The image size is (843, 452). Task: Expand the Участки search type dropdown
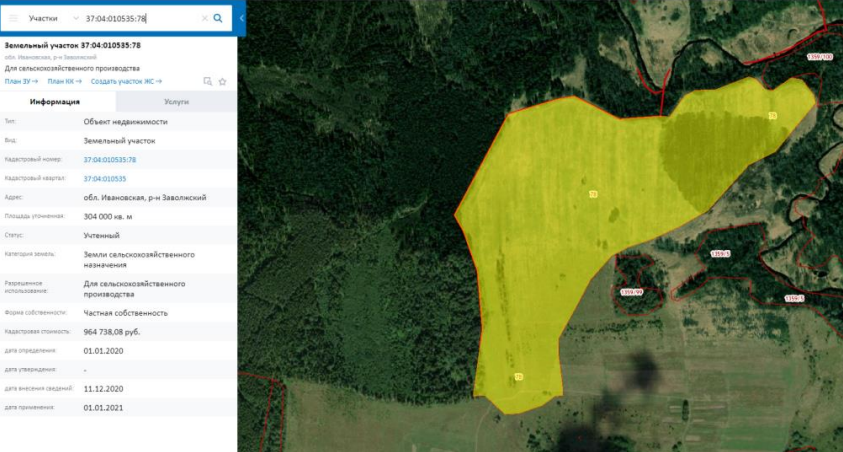point(53,18)
